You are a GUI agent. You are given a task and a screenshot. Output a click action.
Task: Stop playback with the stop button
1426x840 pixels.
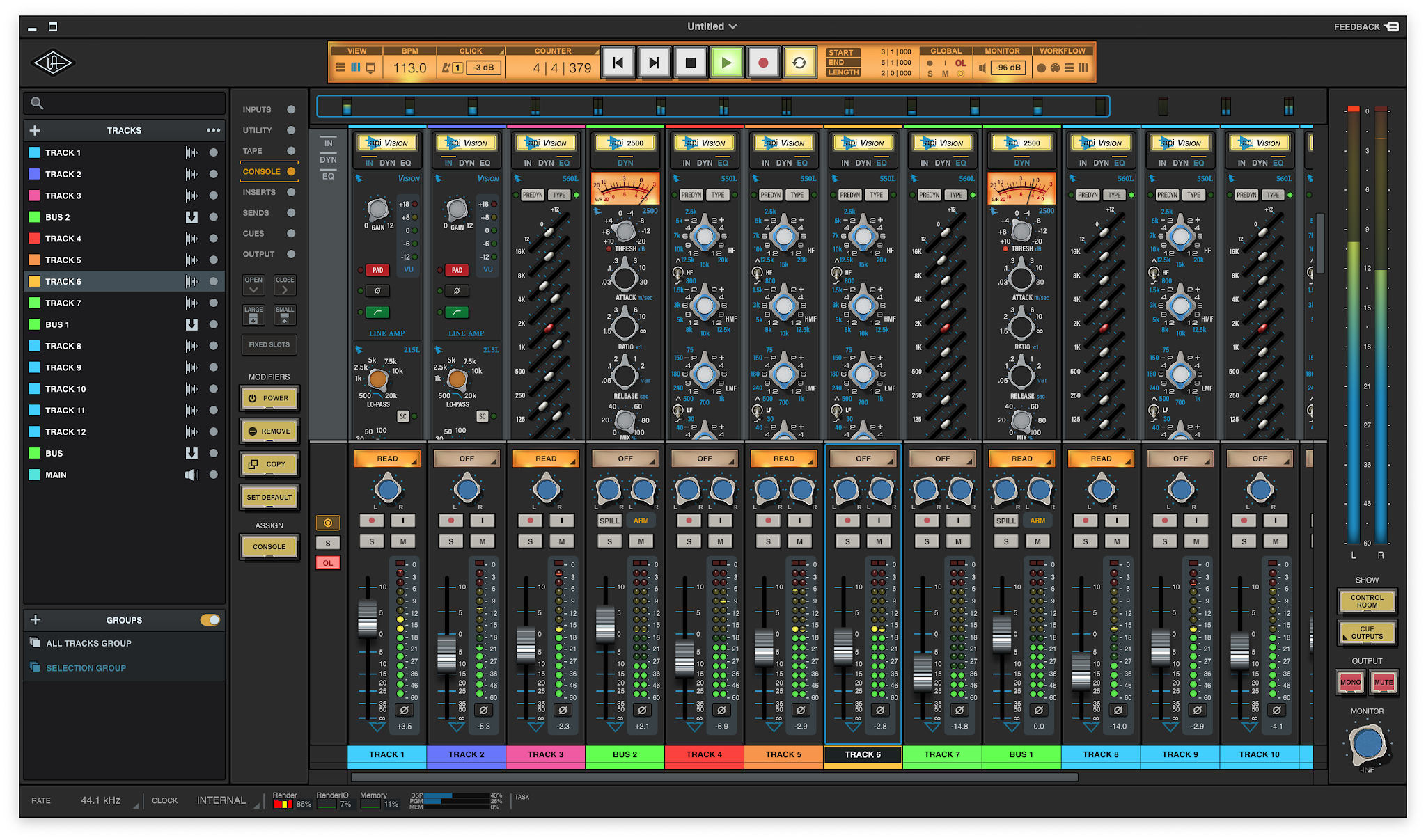click(690, 63)
